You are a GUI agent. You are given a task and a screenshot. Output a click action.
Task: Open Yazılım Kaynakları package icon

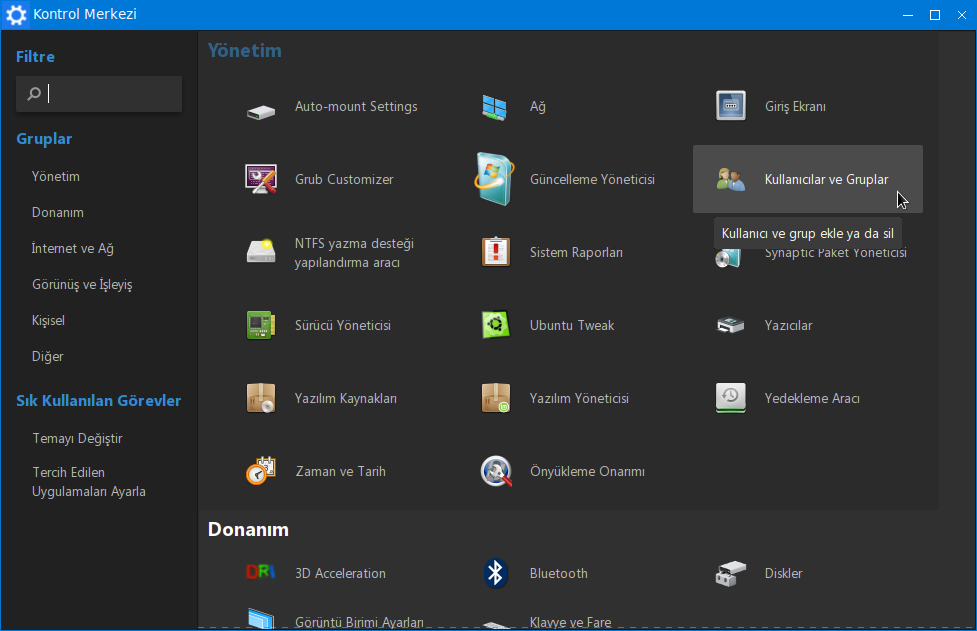[260, 398]
